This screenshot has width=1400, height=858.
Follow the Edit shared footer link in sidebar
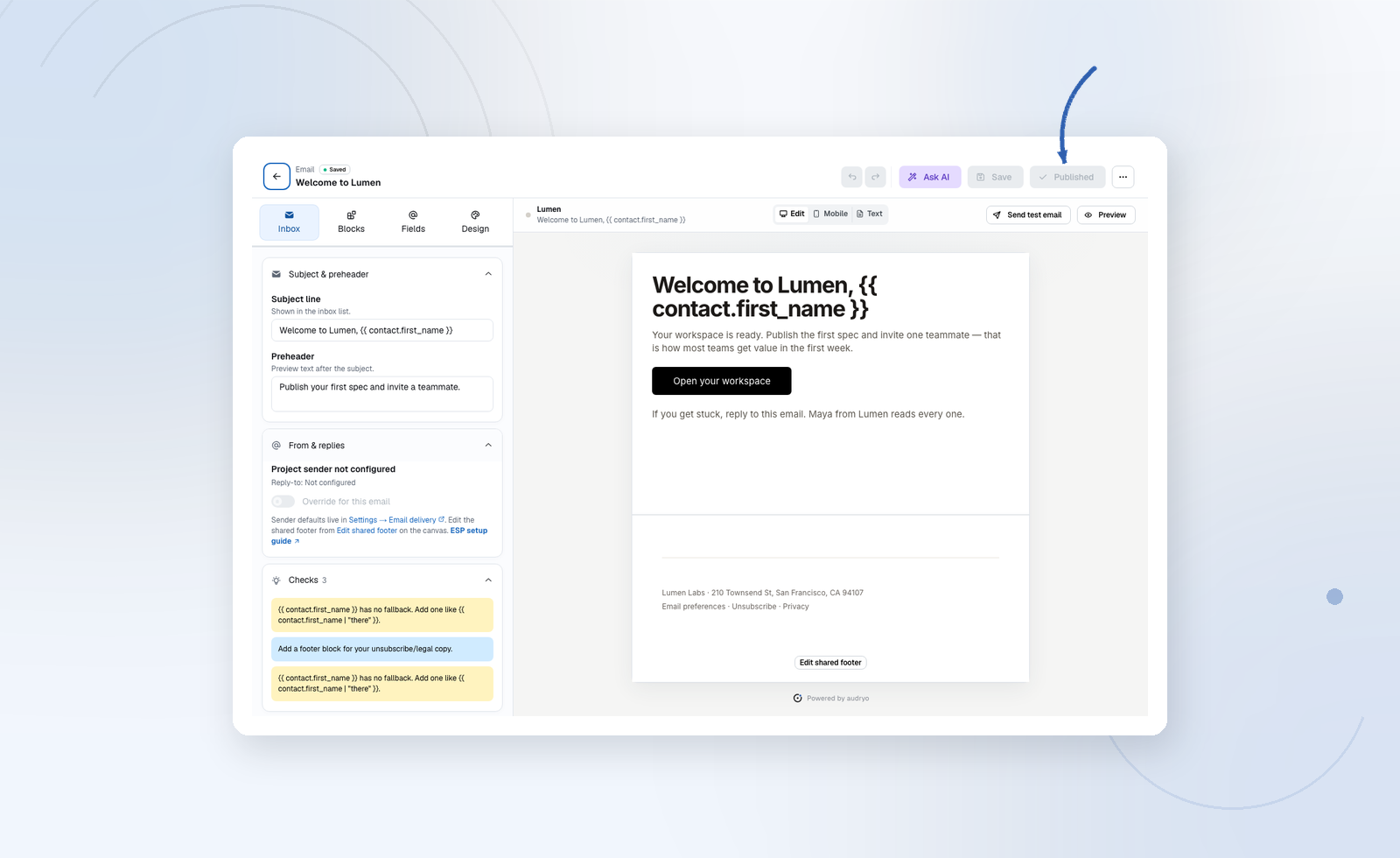[367, 531]
